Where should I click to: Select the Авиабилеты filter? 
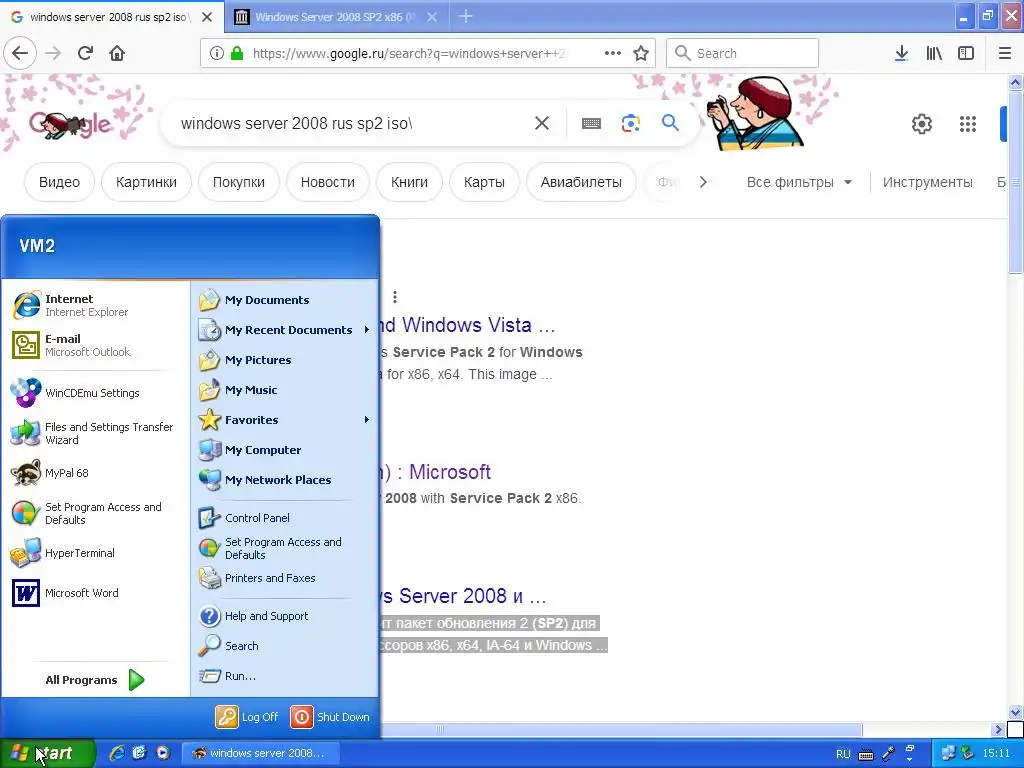(x=581, y=182)
